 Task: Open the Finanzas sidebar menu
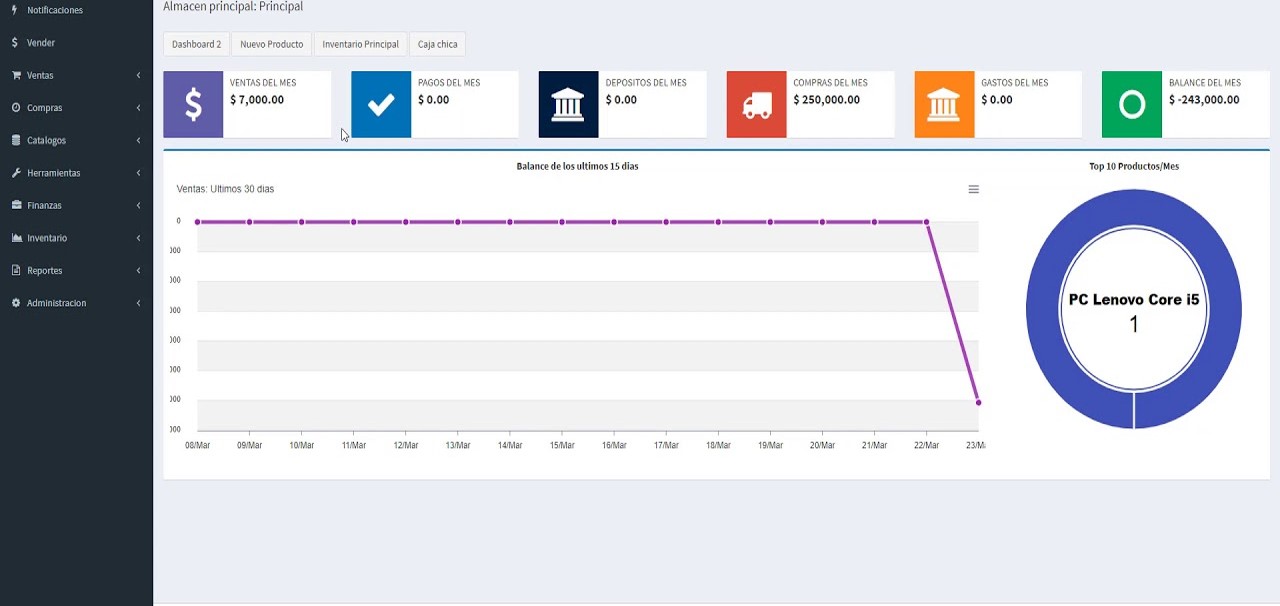coord(44,205)
